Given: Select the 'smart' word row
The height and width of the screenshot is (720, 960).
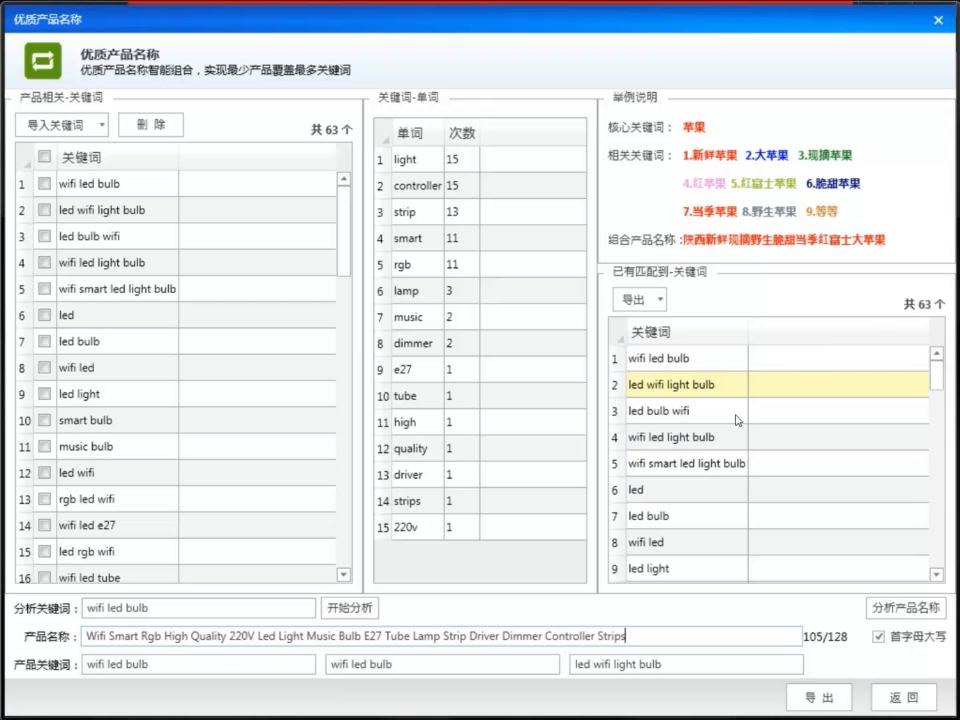Looking at the screenshot, I should coord(480,238).
